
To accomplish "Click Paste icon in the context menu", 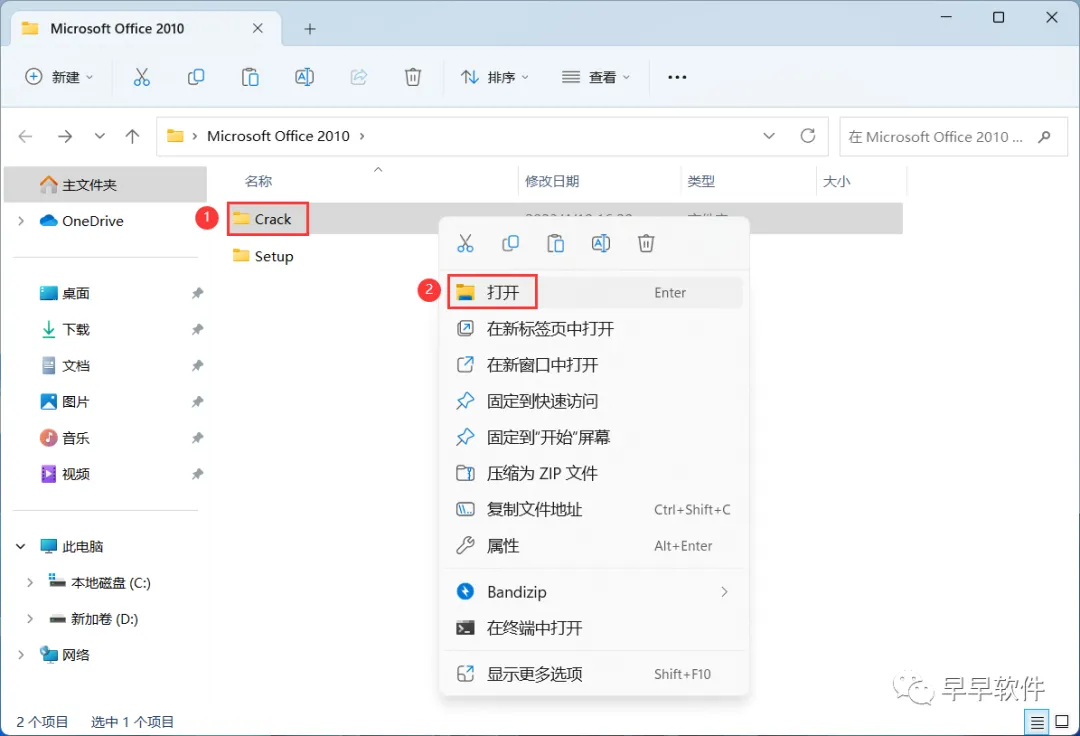I will tap(555, 243).
